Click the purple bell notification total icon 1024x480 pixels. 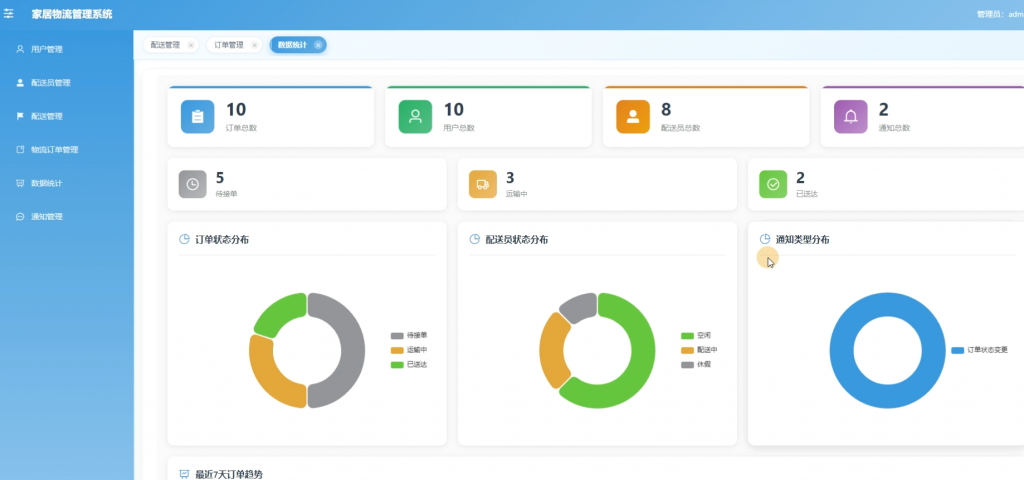(851, 117)
